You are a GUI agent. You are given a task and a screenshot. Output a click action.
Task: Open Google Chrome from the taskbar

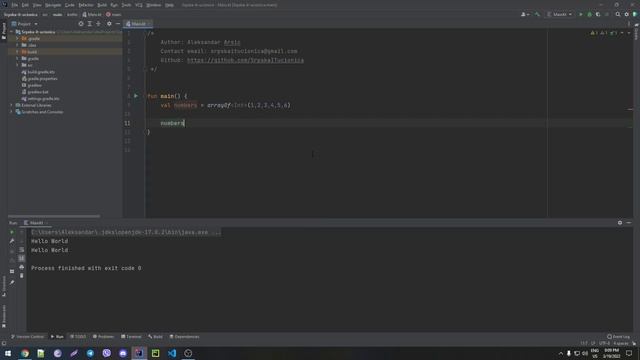tap(25, 353)
